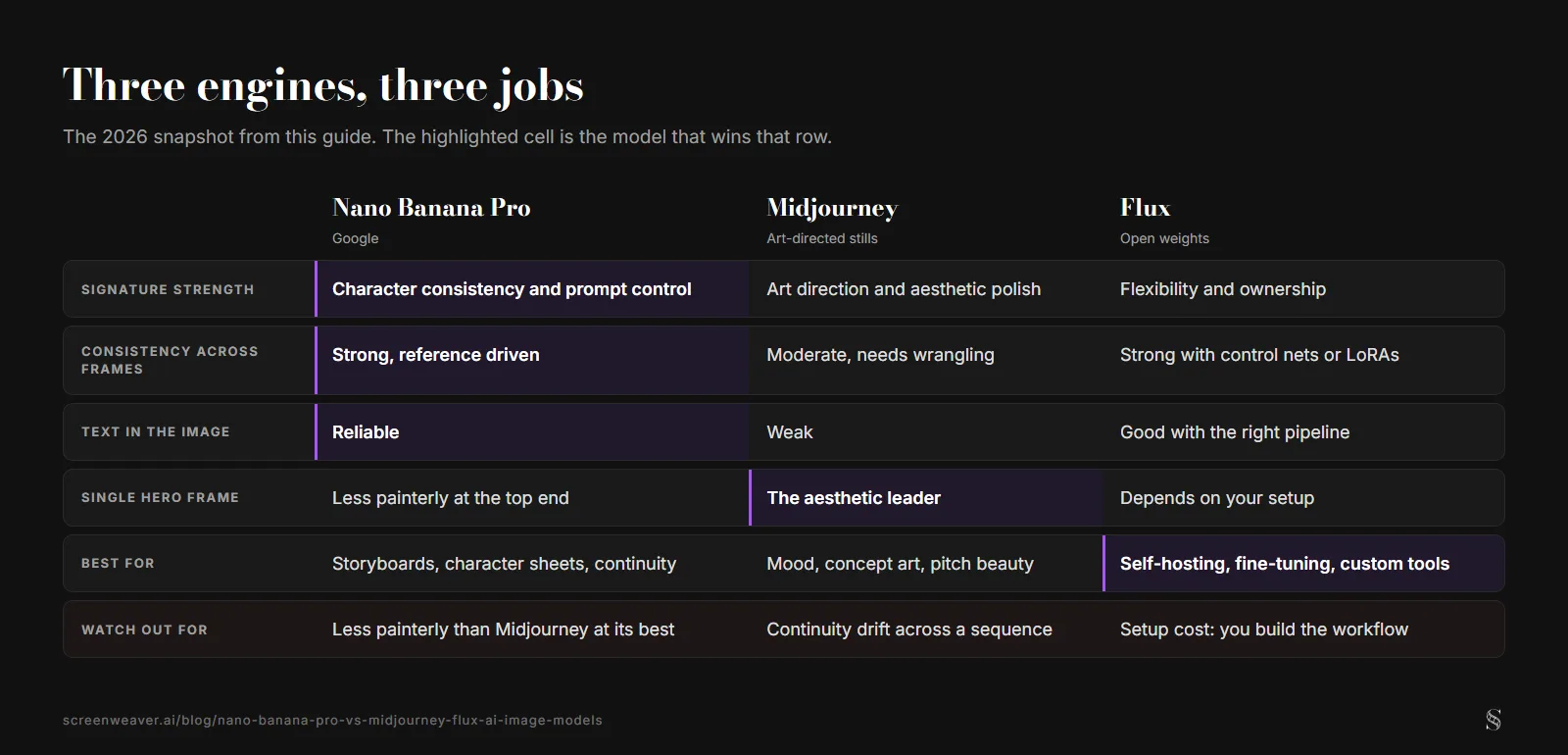This screenshot has width=1568, height=755.
Task: Click "Setup cost: you build the workflow"
Action: (1264, 629)
